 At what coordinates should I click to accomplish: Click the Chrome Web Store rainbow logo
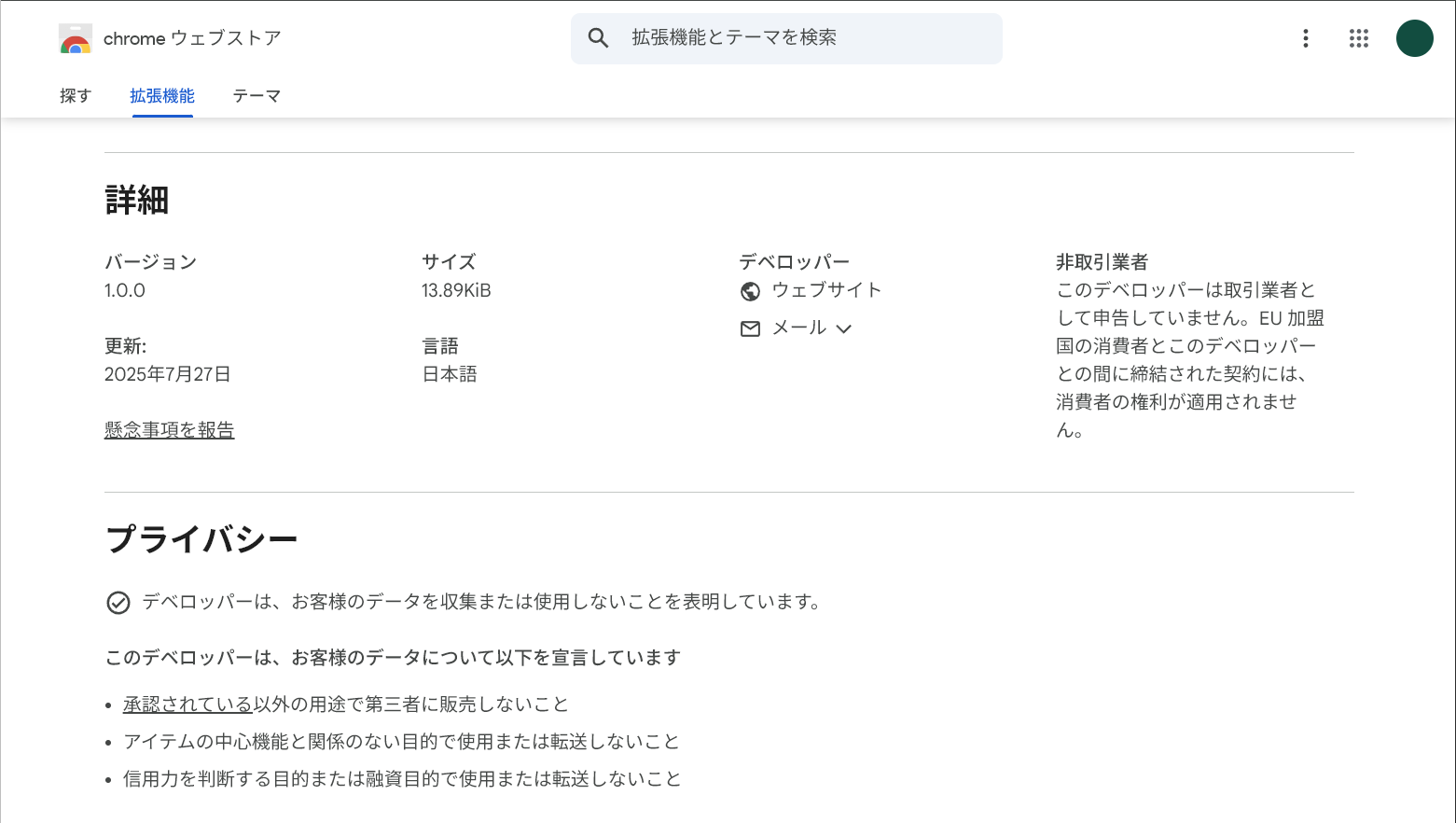point(75,39)
